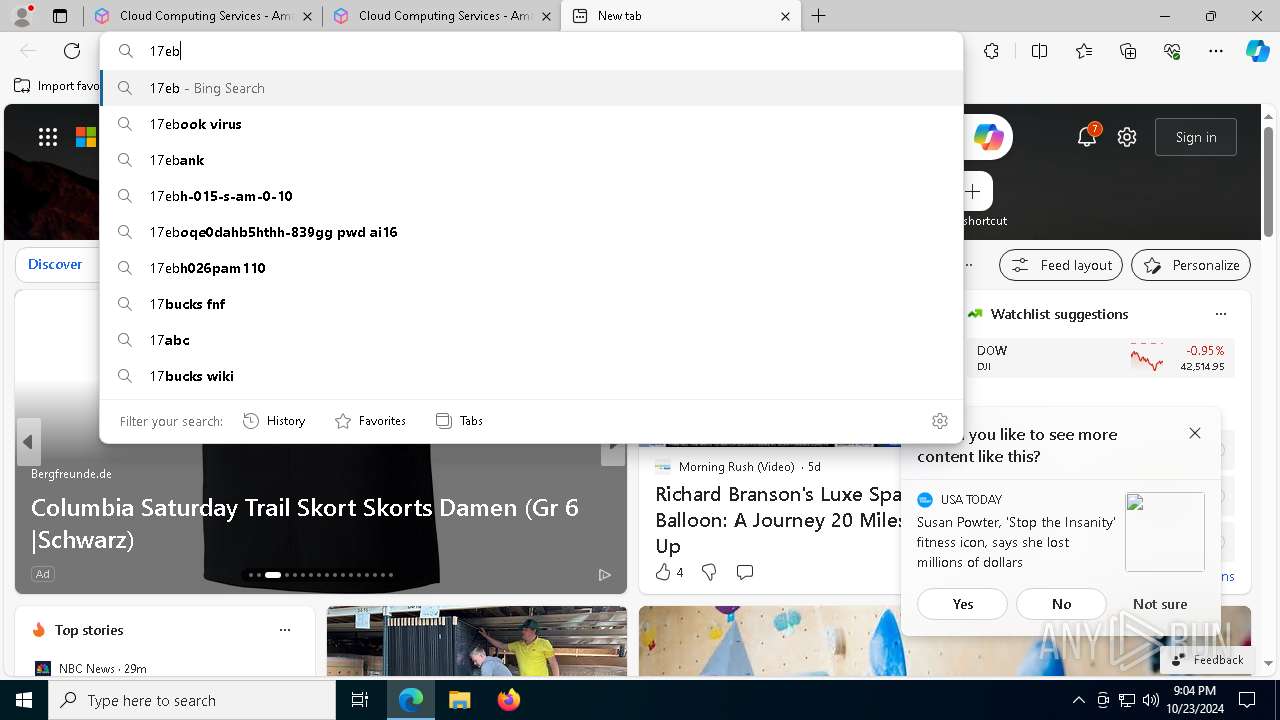Refresh the page with reload icon

pyautogui.click(x=72, y=51)
